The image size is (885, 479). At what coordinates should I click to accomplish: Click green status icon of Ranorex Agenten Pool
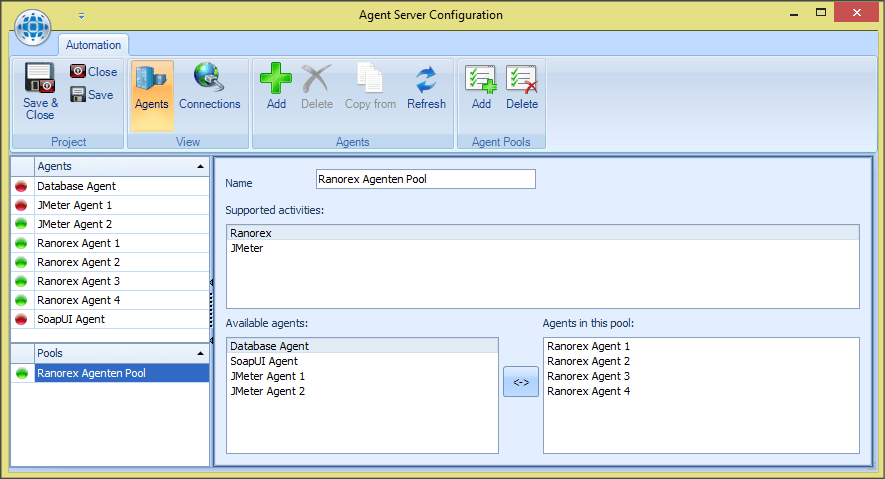pos(22,373)
